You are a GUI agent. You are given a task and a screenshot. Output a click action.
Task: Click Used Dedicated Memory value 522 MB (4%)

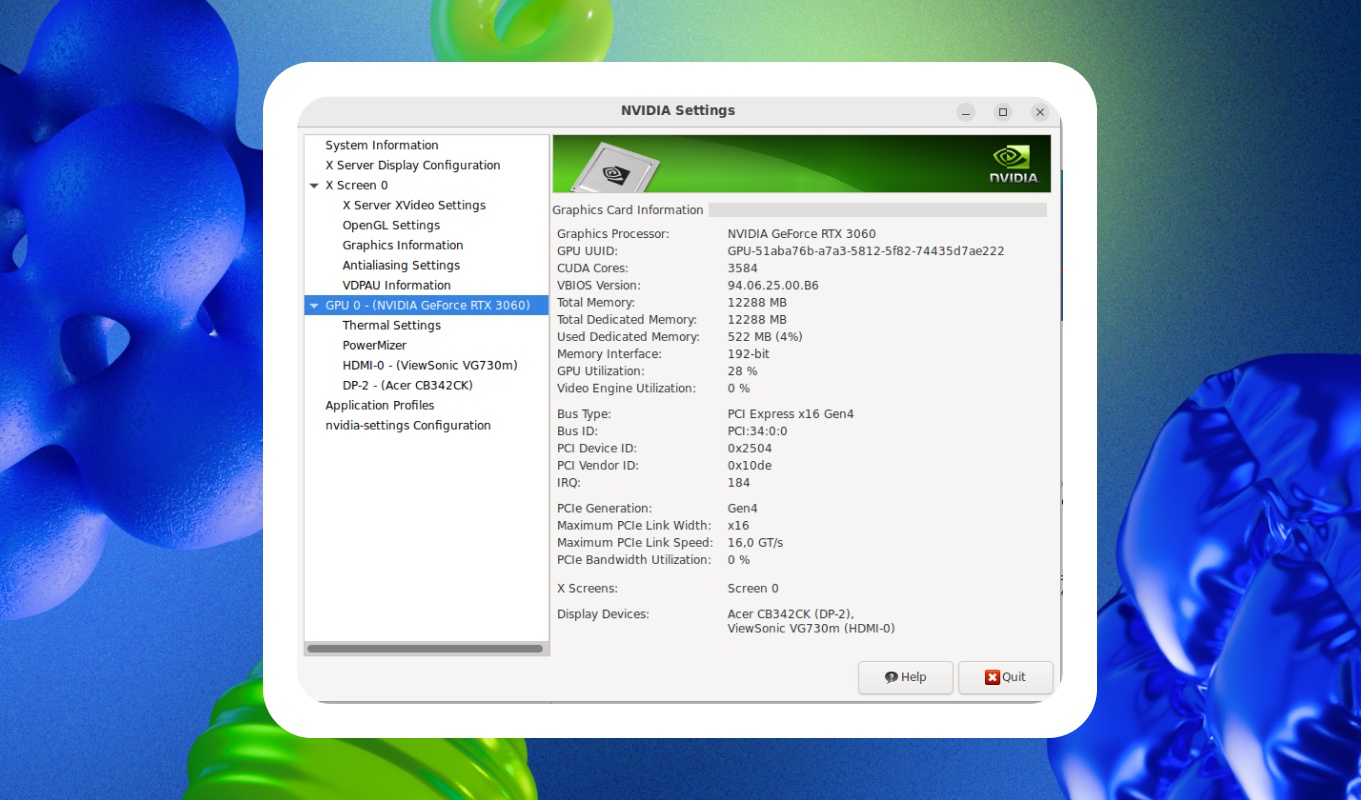(x=765, y=337)
